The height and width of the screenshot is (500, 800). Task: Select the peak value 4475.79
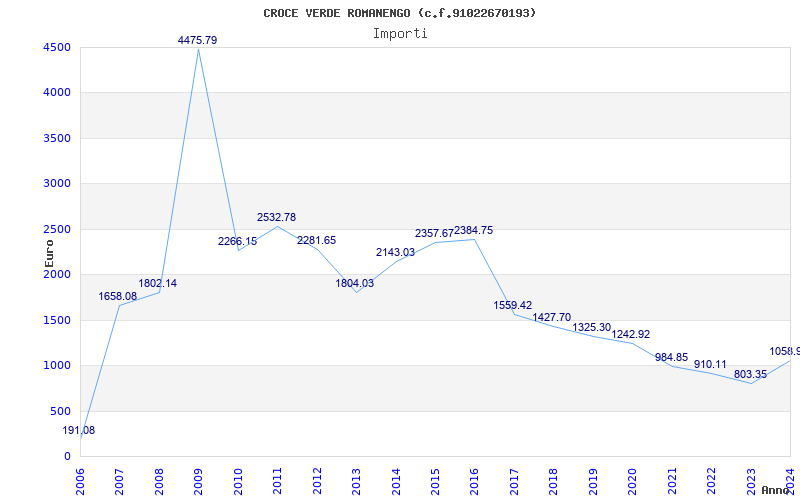[197, 40]
